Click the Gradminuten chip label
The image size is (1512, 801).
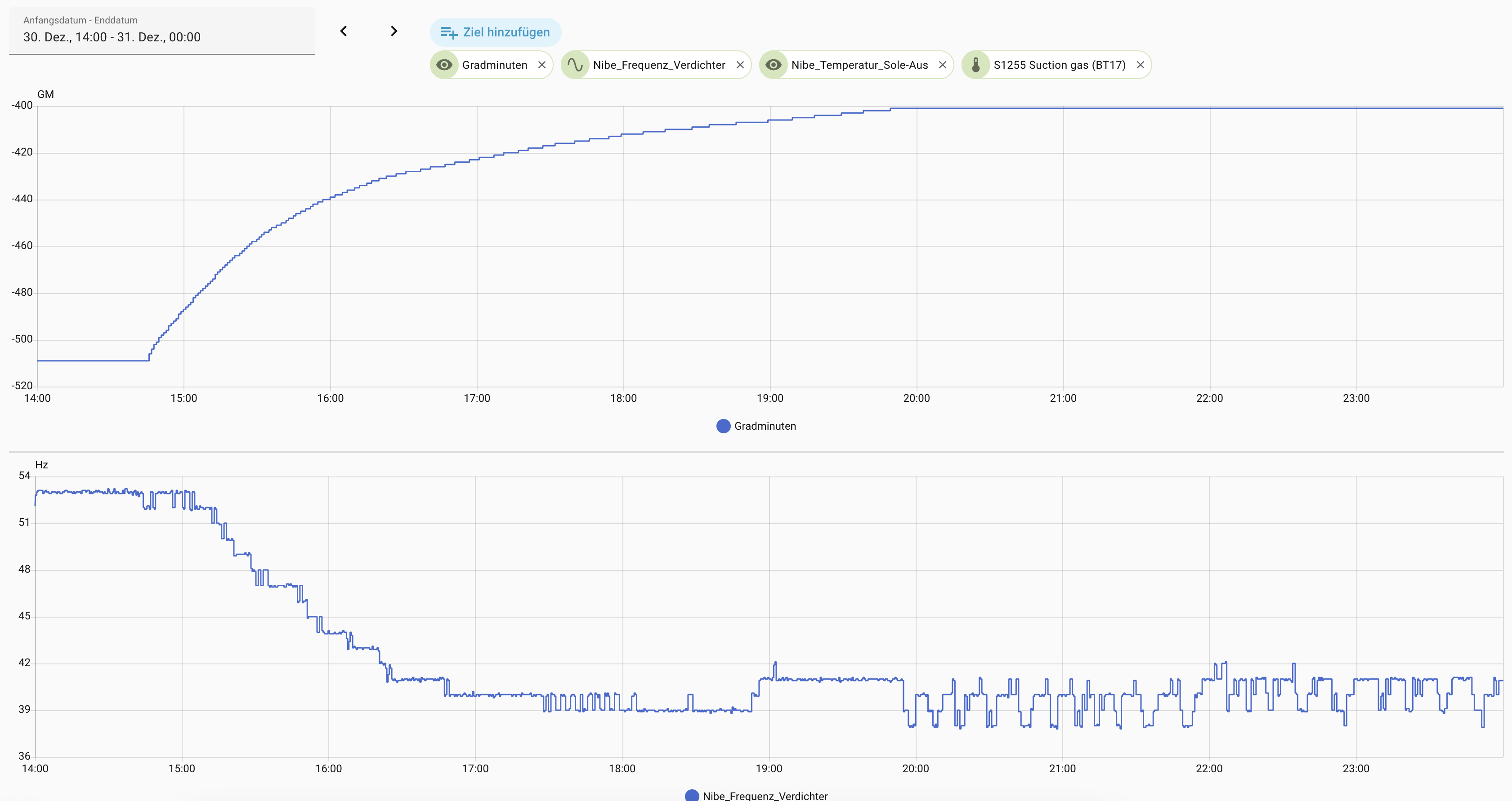click(494, 65)
